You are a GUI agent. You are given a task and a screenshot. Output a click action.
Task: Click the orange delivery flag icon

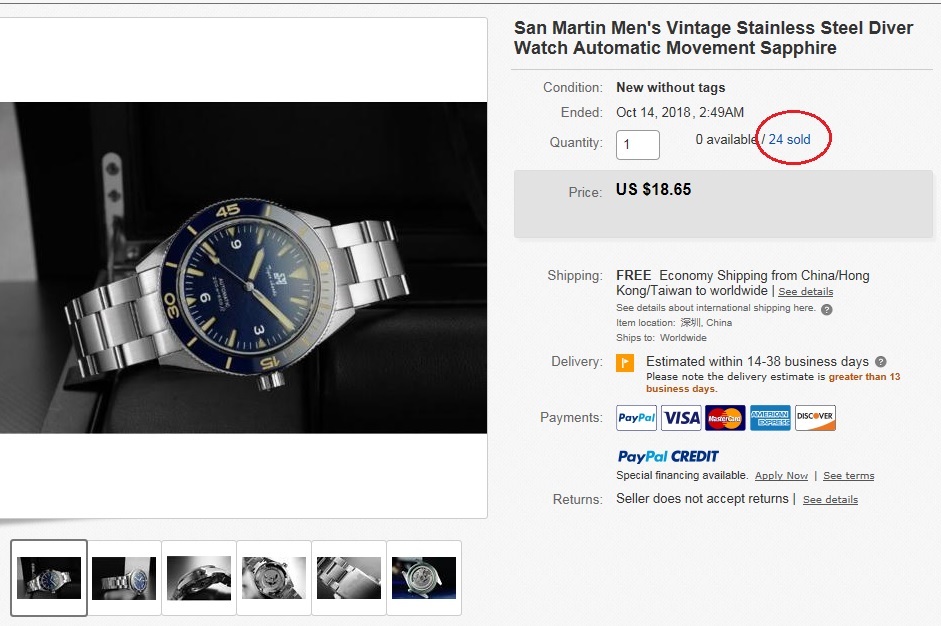pyautogui.click(x=625, y=363)
